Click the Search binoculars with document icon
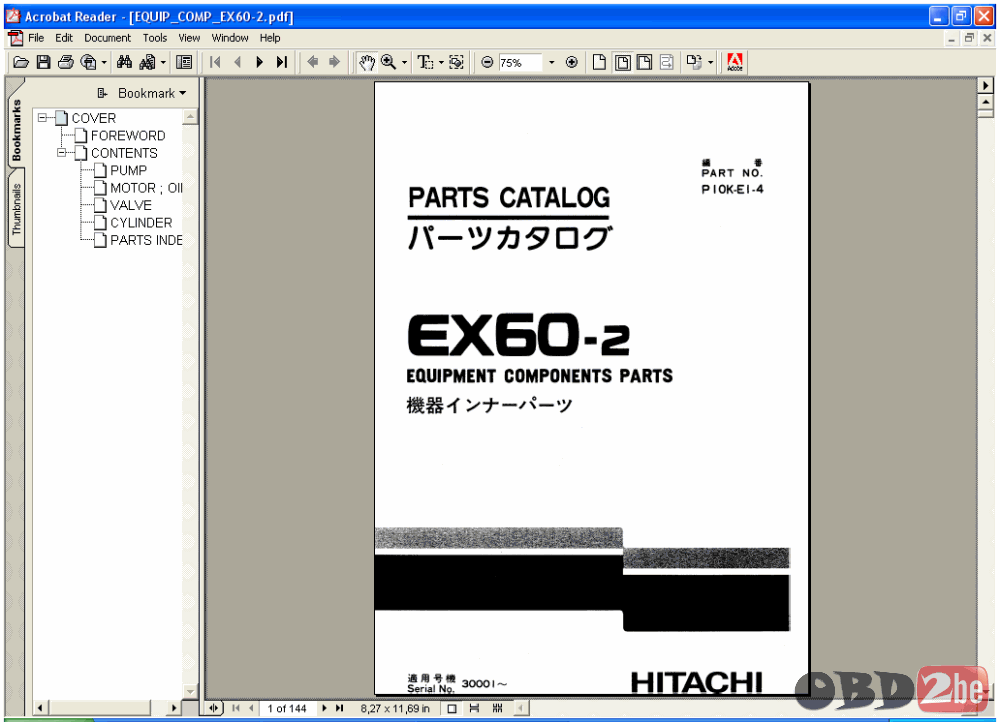Viewport: 1000px width, 722px height. 147,62
